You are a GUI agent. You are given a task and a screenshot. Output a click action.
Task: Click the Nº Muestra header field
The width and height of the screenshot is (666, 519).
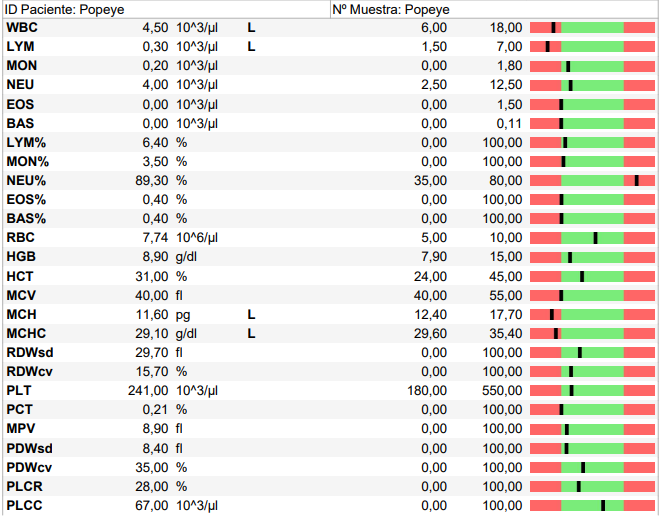point(391,9)
